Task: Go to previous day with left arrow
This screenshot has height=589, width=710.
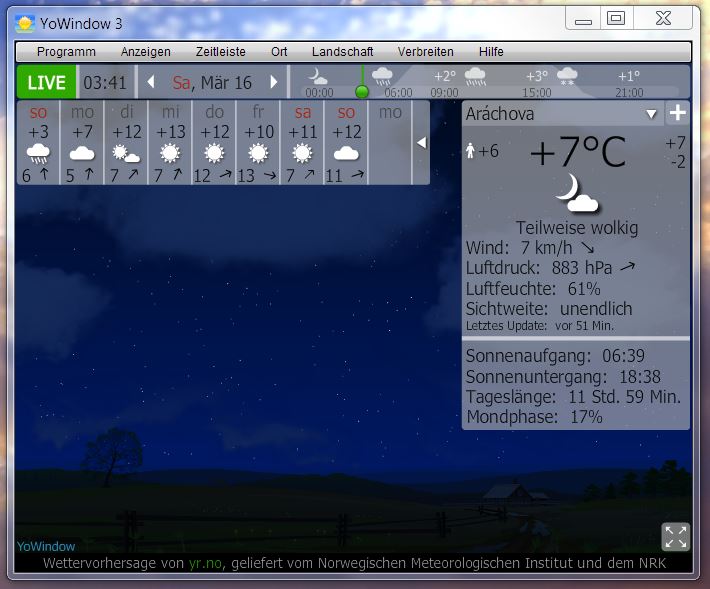Action: (151, 82)
